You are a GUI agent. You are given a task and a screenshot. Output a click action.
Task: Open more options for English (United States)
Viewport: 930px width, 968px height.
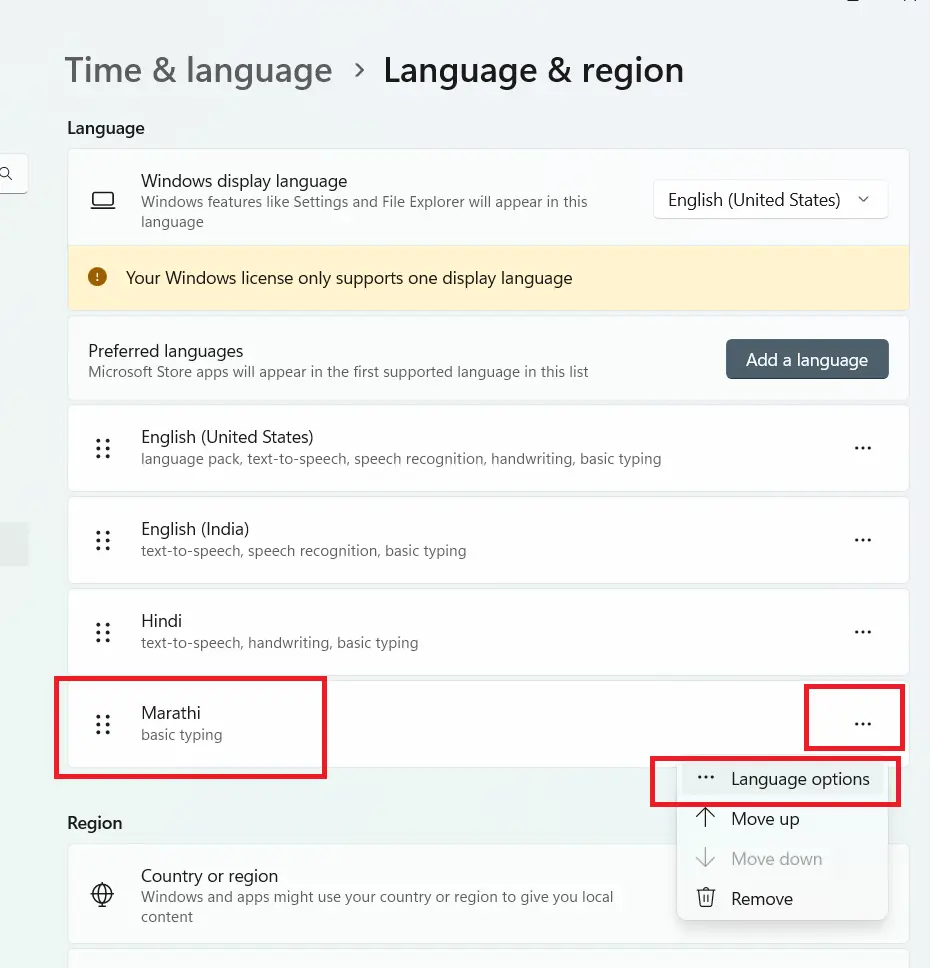(x=862, y=448)
